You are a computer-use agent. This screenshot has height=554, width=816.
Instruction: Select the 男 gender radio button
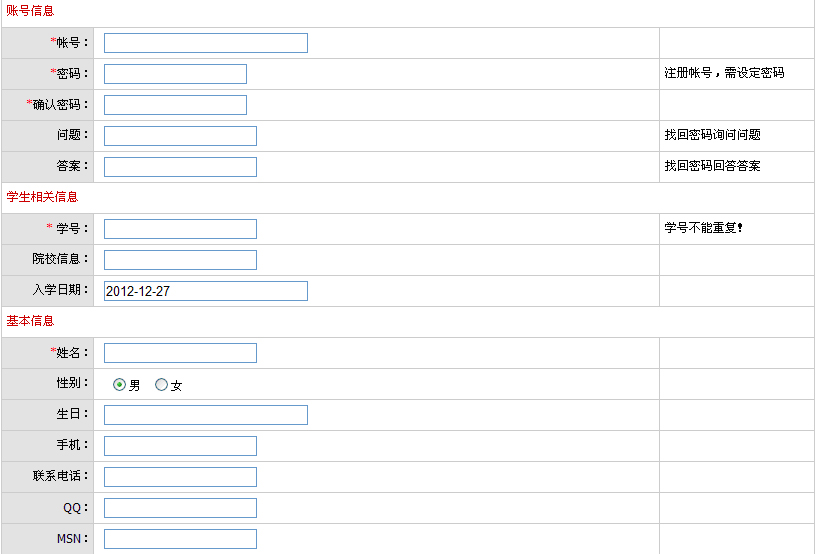(x=120, y=385)
